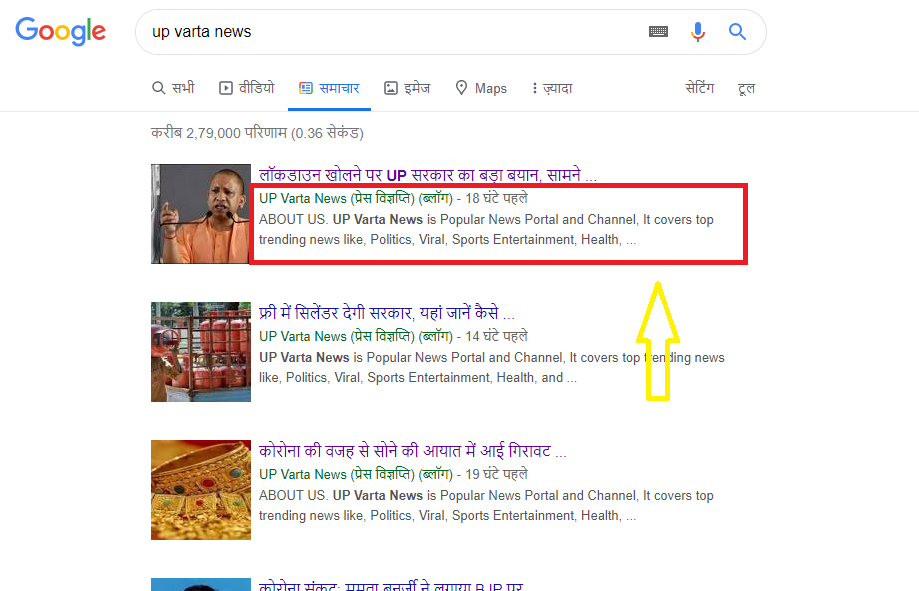Viewport: 919px width, 591px height.
Task: Switch to the वीडियो tab
Action: click(247, 88)
